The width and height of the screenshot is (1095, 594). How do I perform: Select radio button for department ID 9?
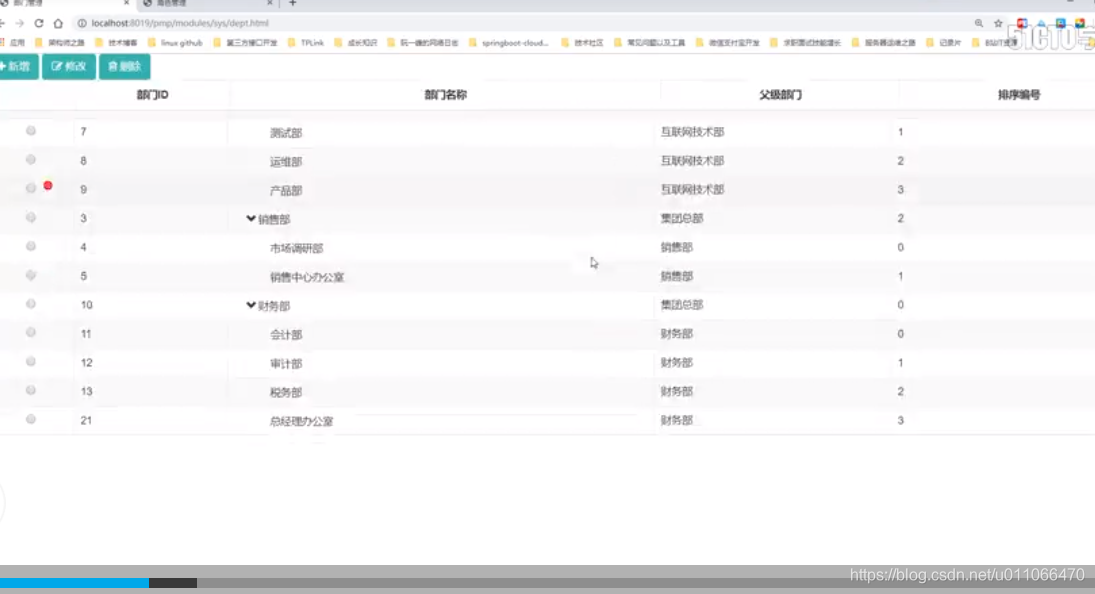click(31, 188)
